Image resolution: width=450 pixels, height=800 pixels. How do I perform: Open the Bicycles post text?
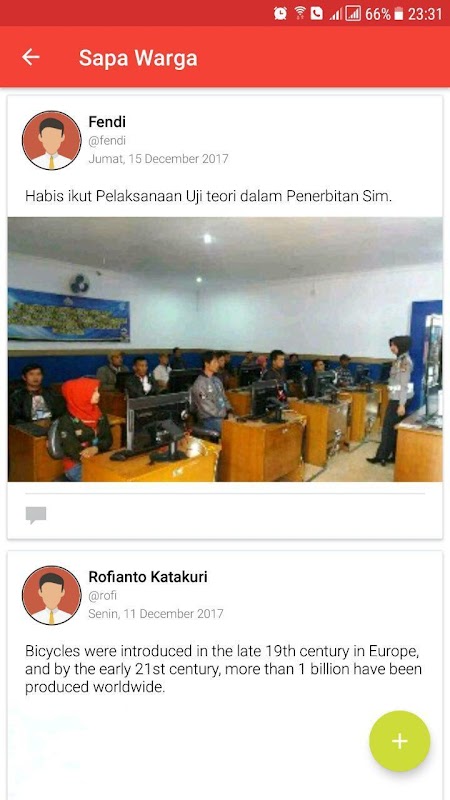223,669
